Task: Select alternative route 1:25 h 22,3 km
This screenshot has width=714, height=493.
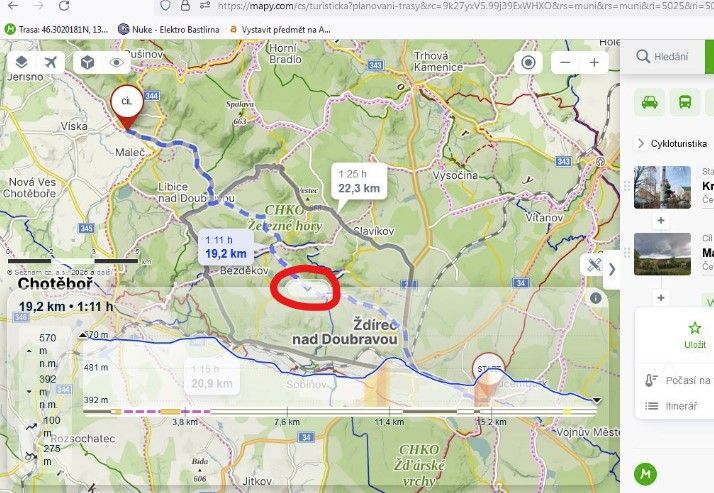Action: tap(359, 181)
